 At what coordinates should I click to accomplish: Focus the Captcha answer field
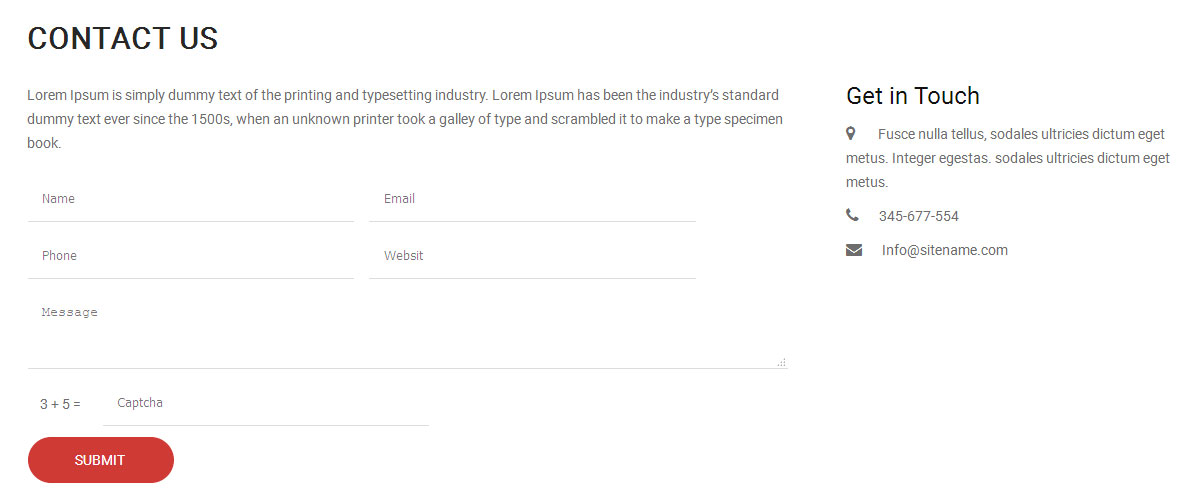pos(266,403)
